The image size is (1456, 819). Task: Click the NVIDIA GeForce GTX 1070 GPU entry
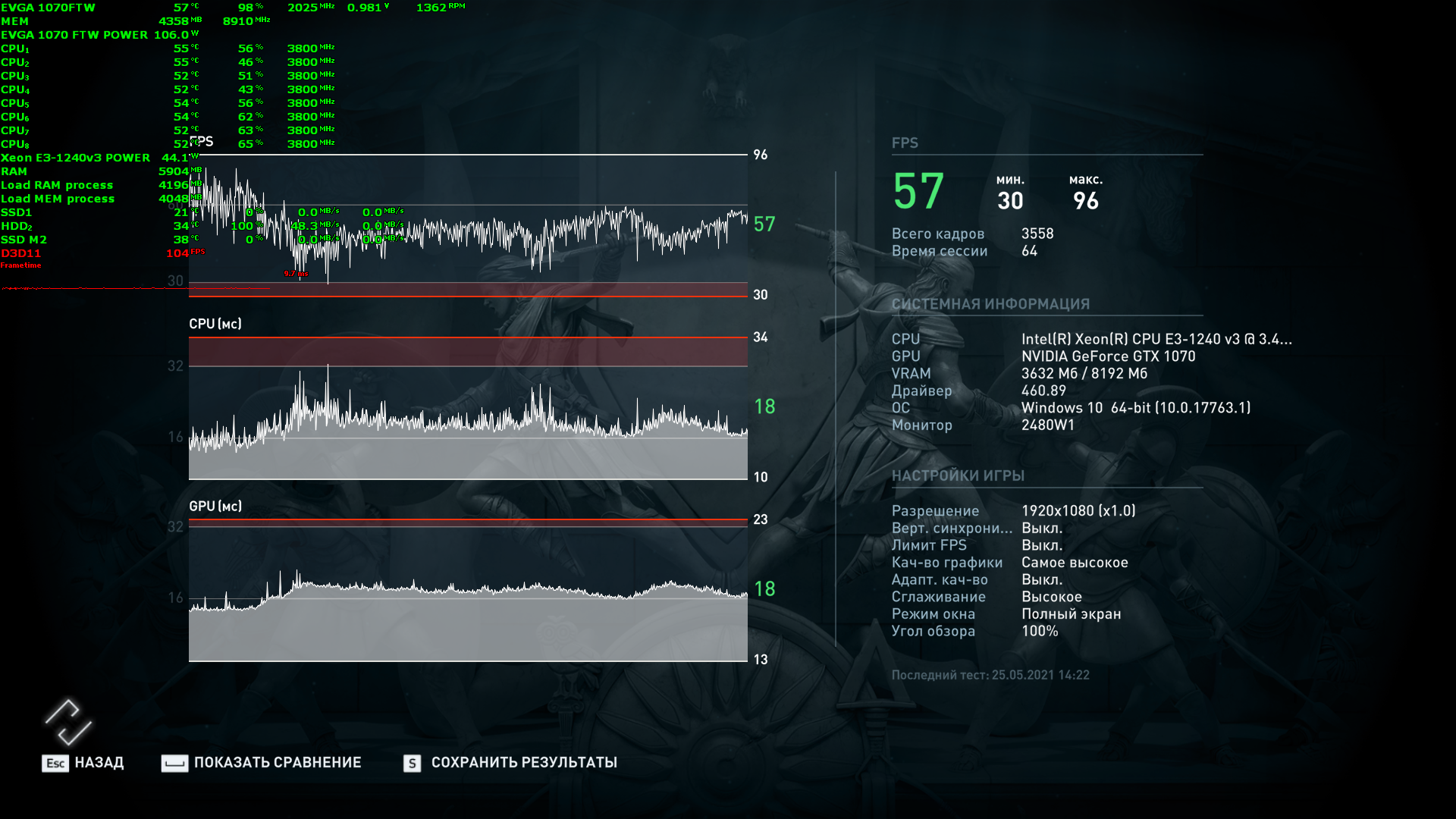pos(1108,356)
